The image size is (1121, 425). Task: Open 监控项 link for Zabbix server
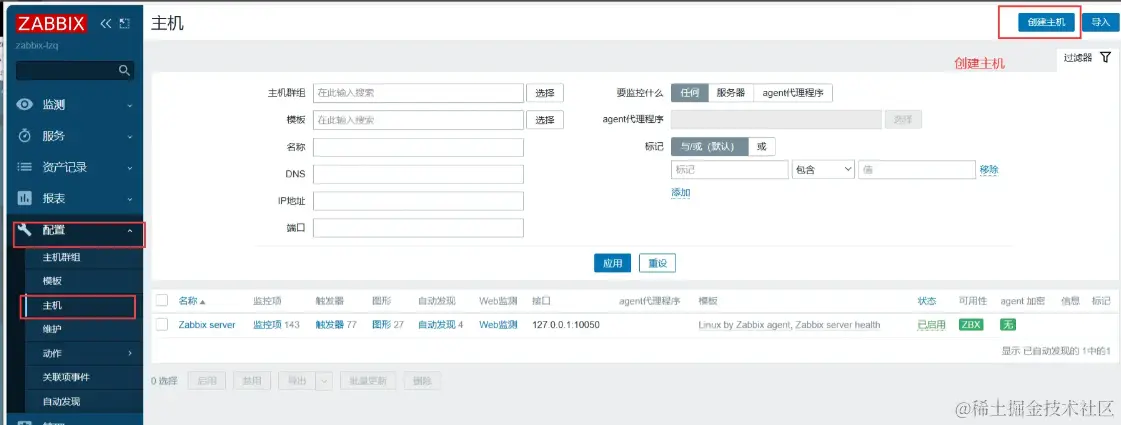tap(267, 325)
